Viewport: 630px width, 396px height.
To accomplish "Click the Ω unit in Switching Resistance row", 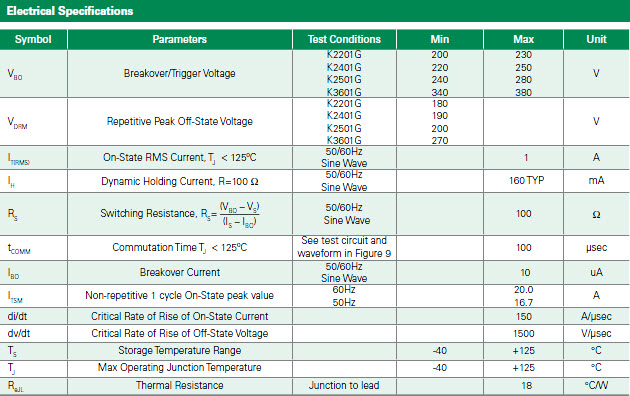I will [x=596, y=215].
